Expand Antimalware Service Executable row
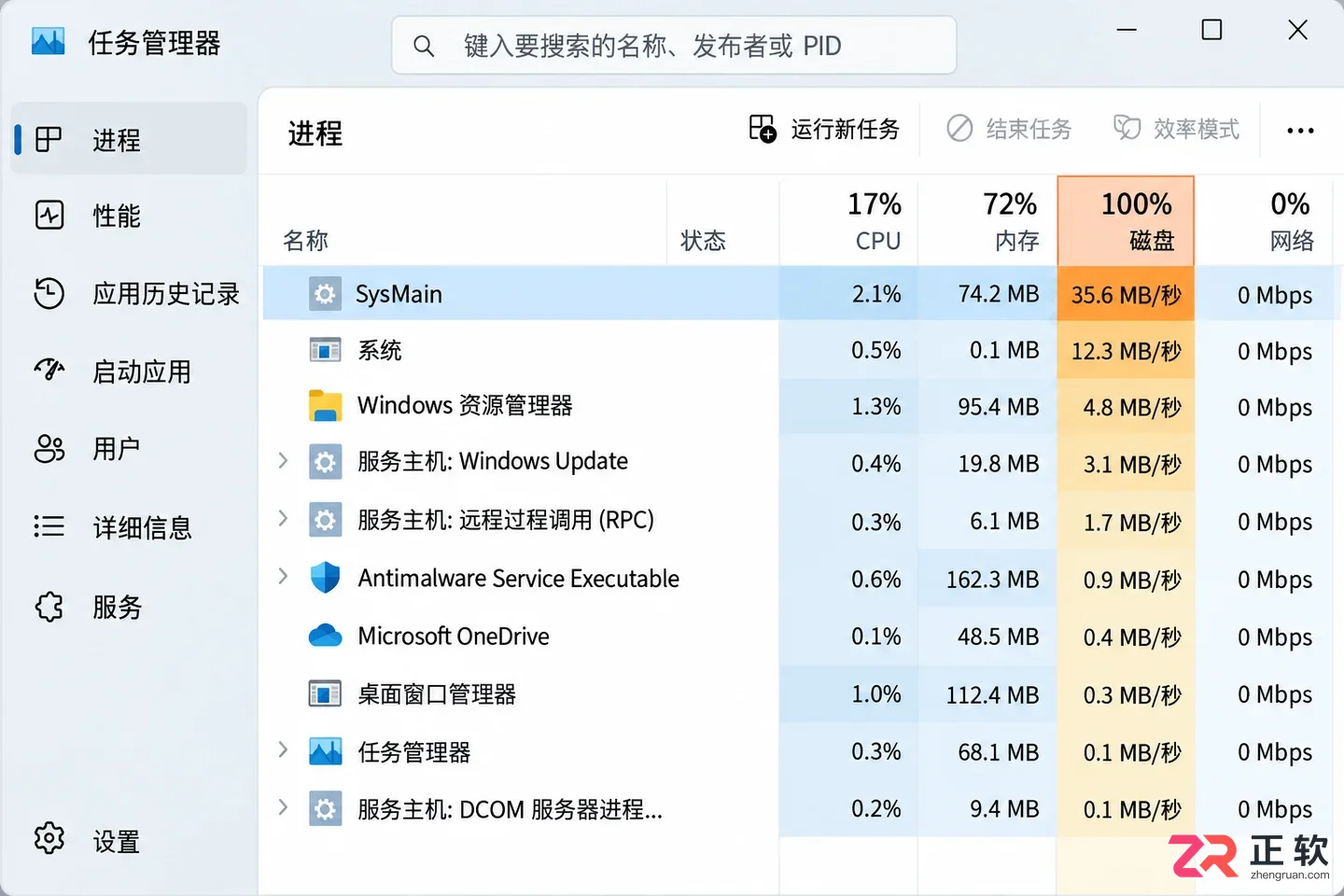1344x896 pixels. click(283, 576)
